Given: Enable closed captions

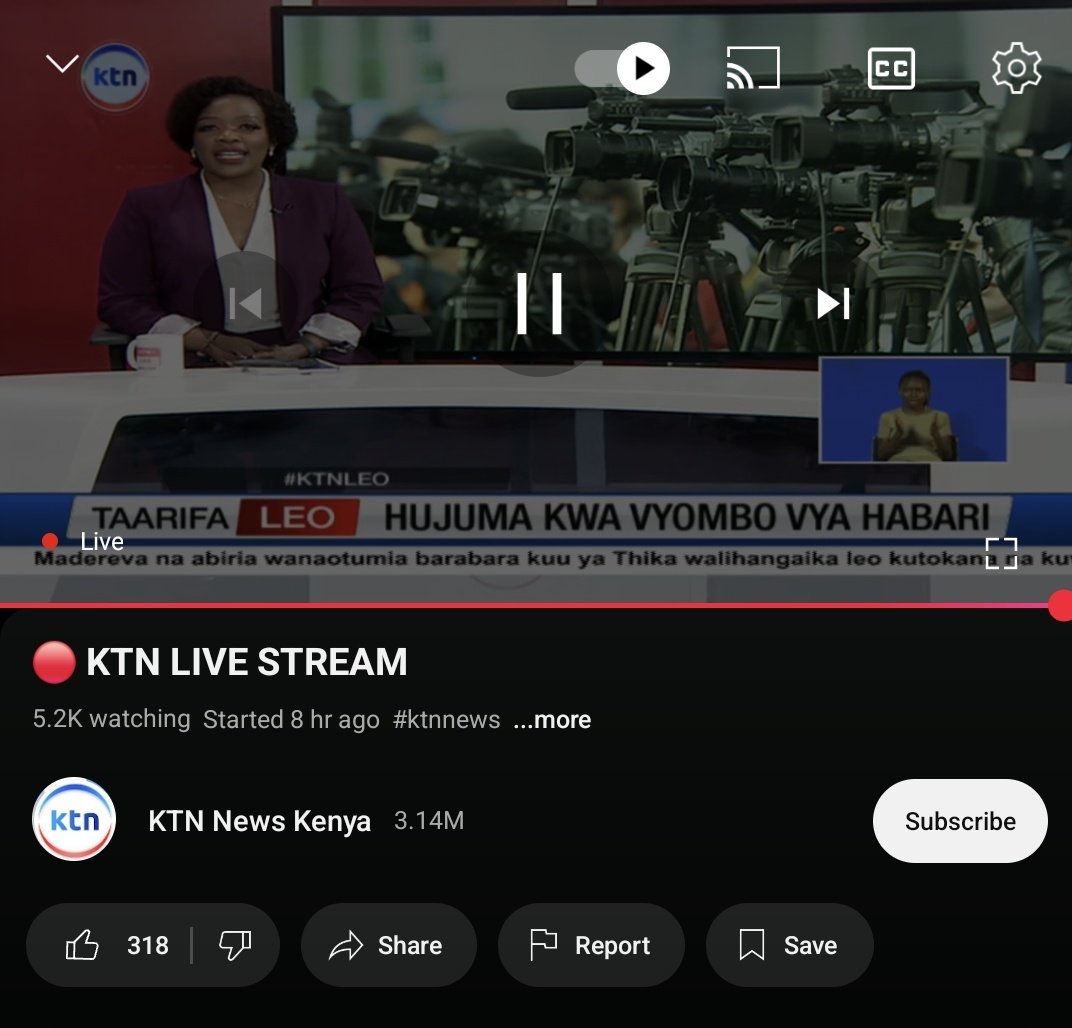Looking at the screenshot, I should pos(890,68).
